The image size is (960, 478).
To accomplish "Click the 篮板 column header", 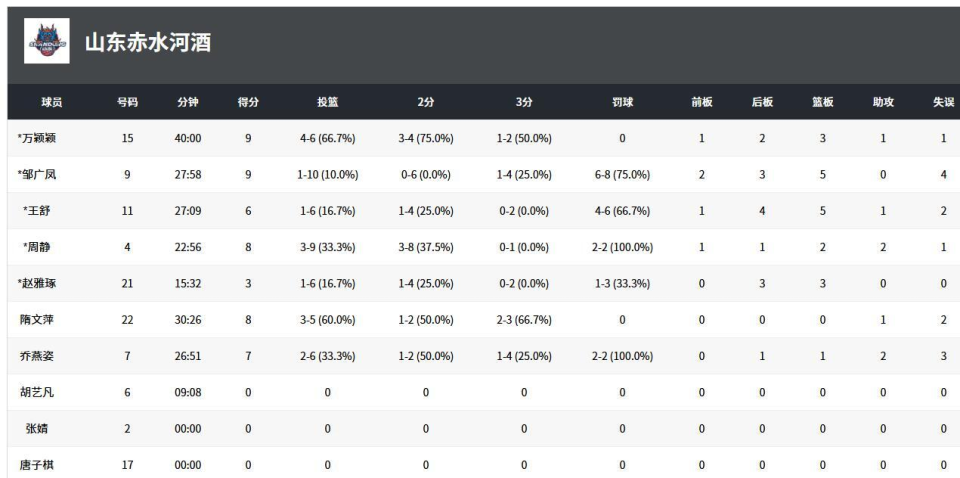I will [822, 102].
